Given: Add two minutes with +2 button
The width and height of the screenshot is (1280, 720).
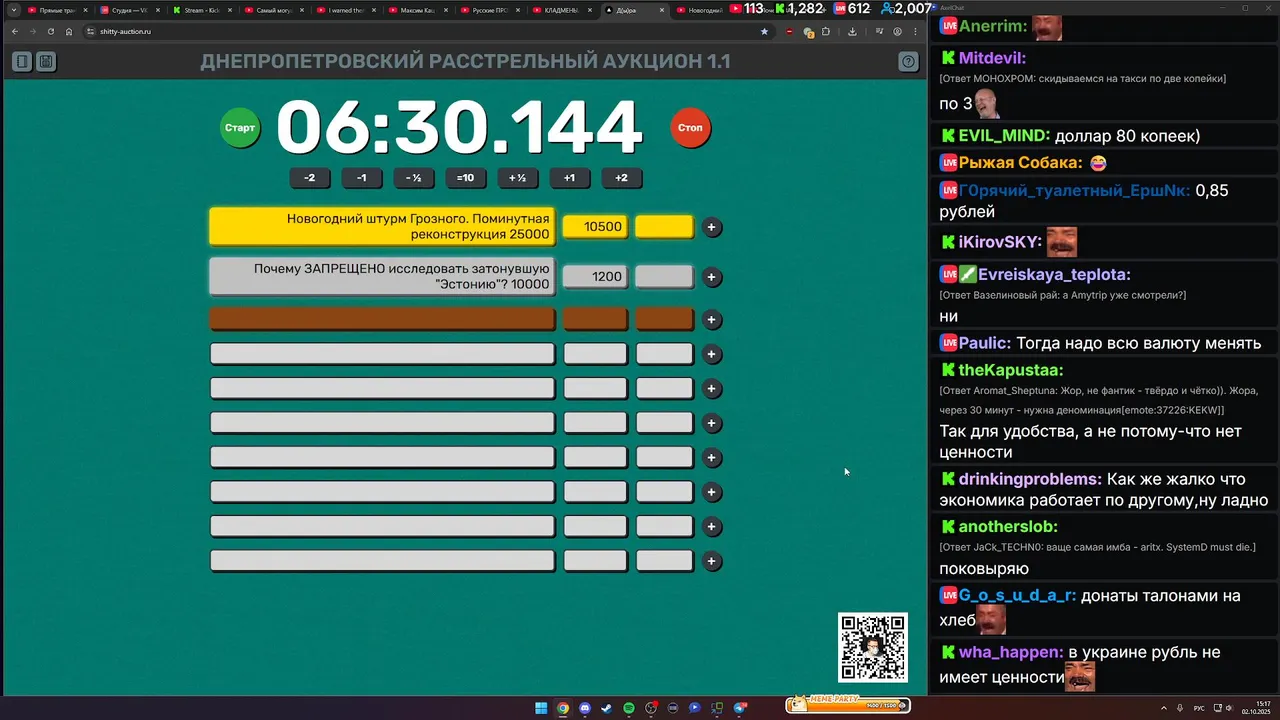Looking at the screenshot, I should [621, 178].
